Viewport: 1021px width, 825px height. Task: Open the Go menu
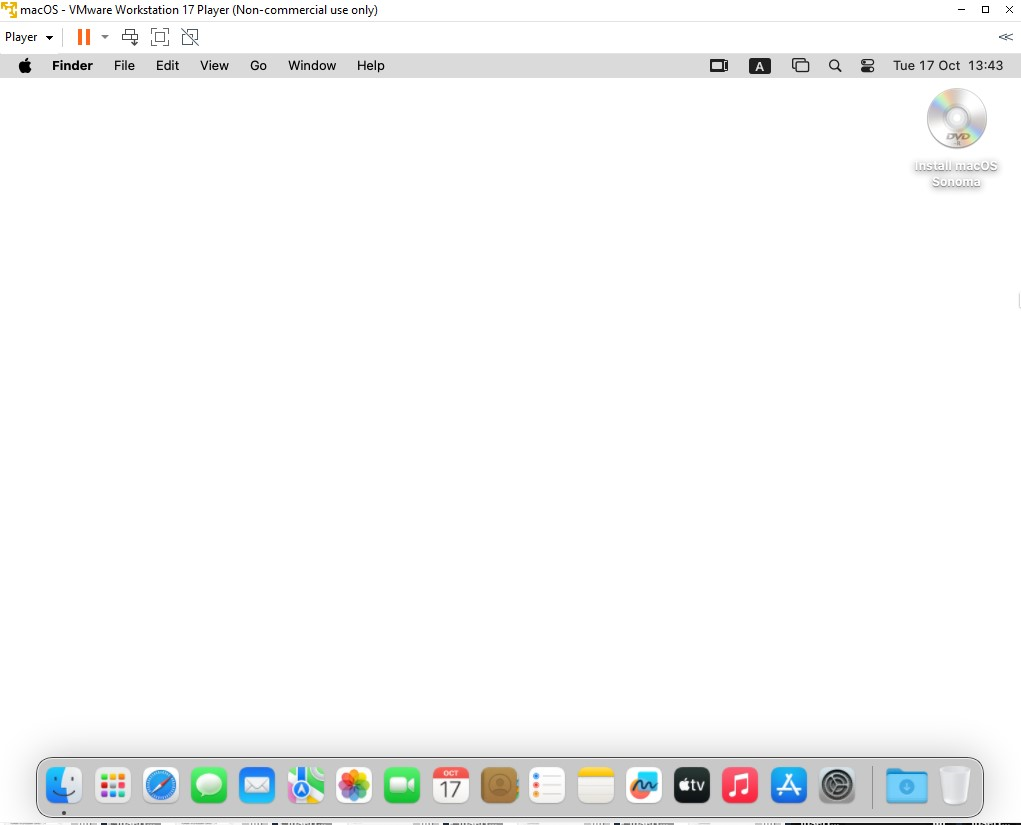(258, 66)
